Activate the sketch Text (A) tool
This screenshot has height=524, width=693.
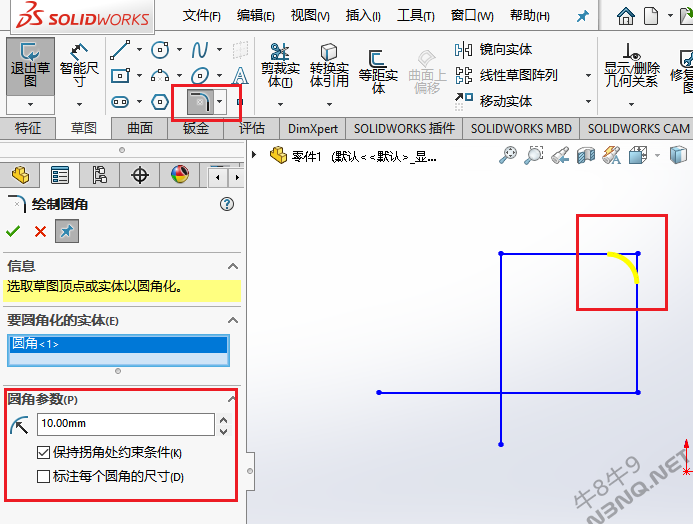(x=240, y=76)
